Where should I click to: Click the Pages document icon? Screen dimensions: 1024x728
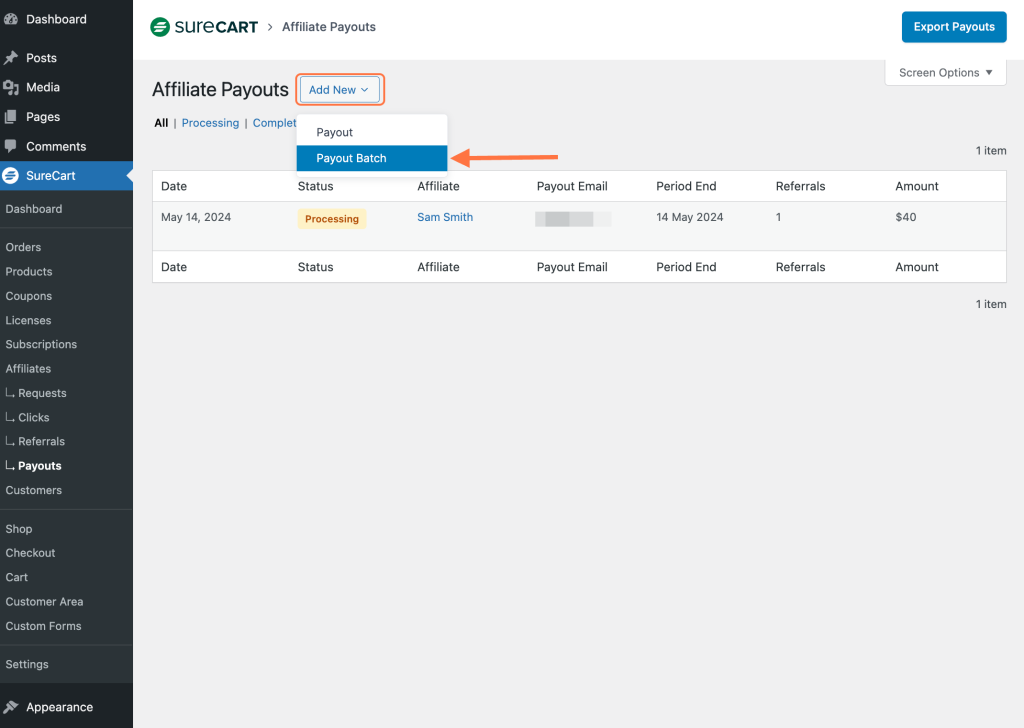click(x=11, y=116)
